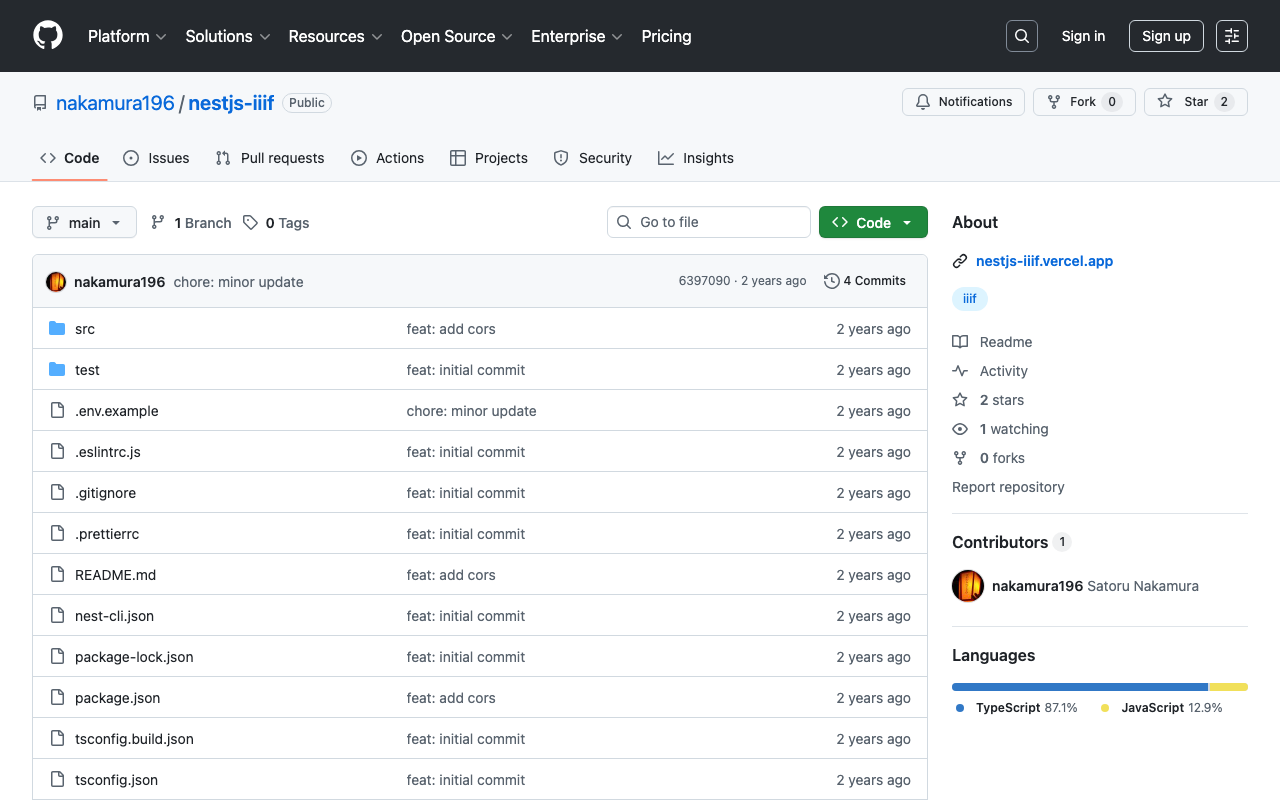Viewport: 1280px width, 800px height.
Task: Click the watching eye icon showing 1 watching
Action: pyautogui.click(x=960, y=429)
